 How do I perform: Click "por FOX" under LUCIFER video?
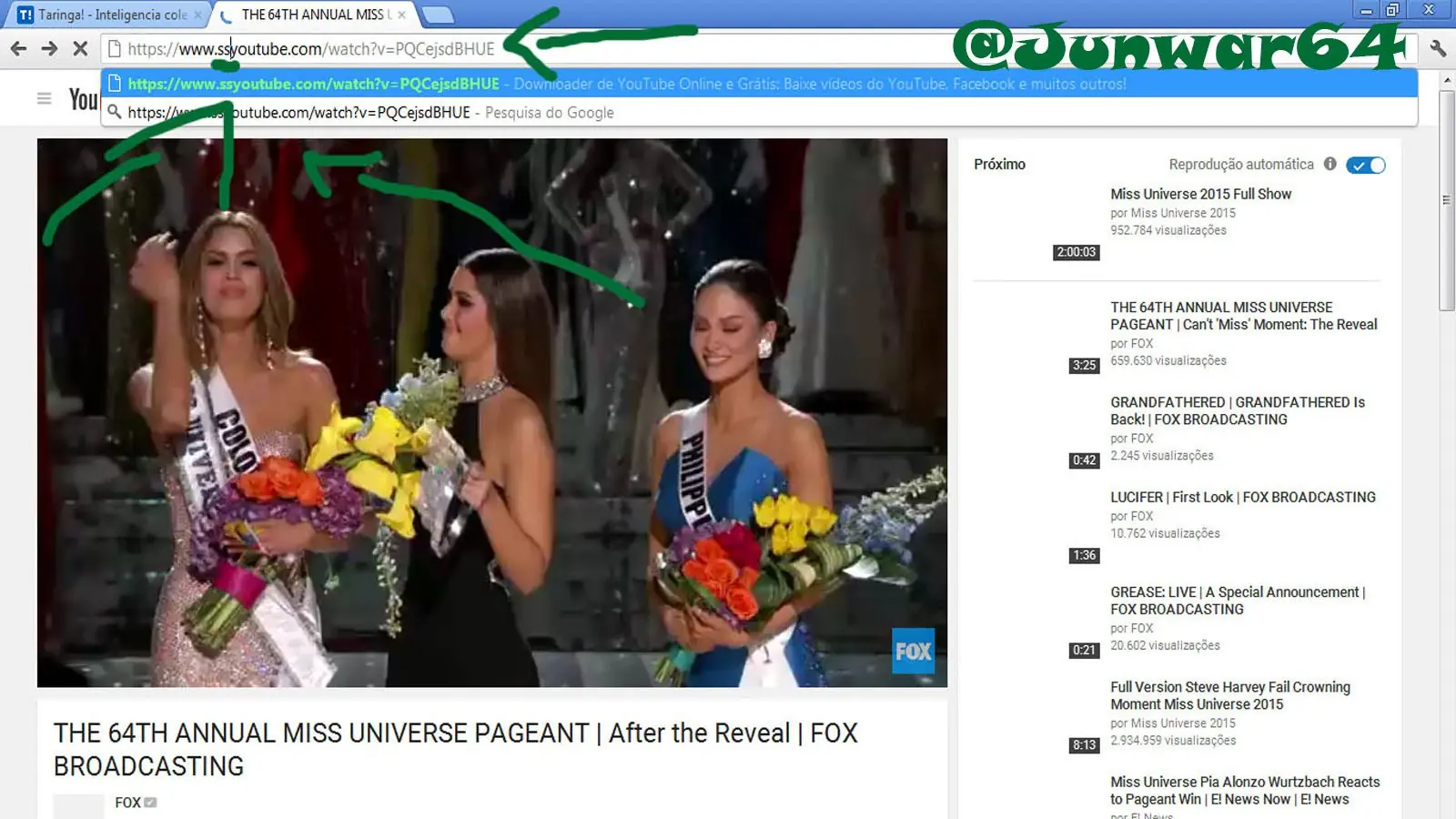[x=1131, y=516]
